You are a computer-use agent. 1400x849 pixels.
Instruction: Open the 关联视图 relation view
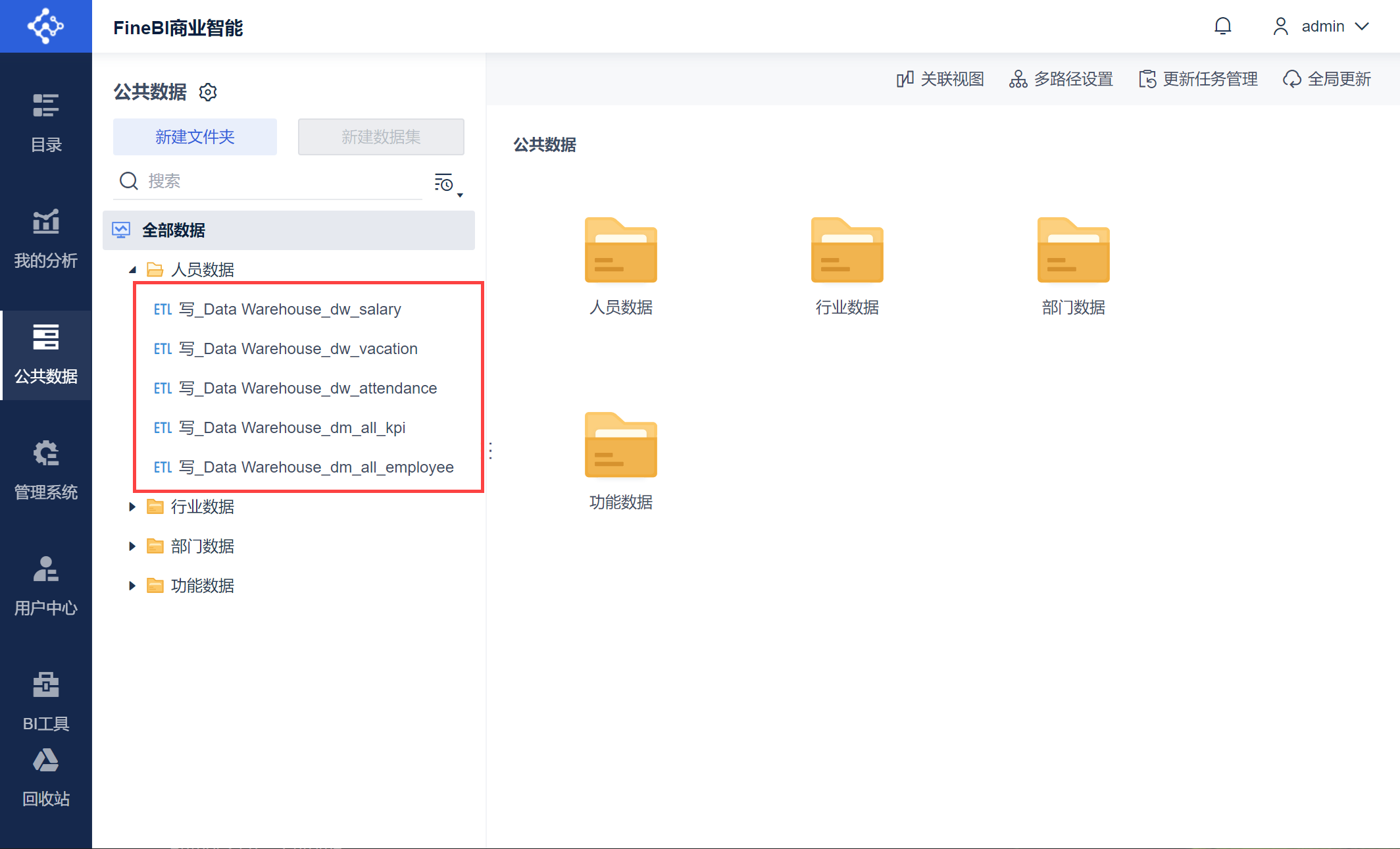pyautogui.click(x=940, y=79)
